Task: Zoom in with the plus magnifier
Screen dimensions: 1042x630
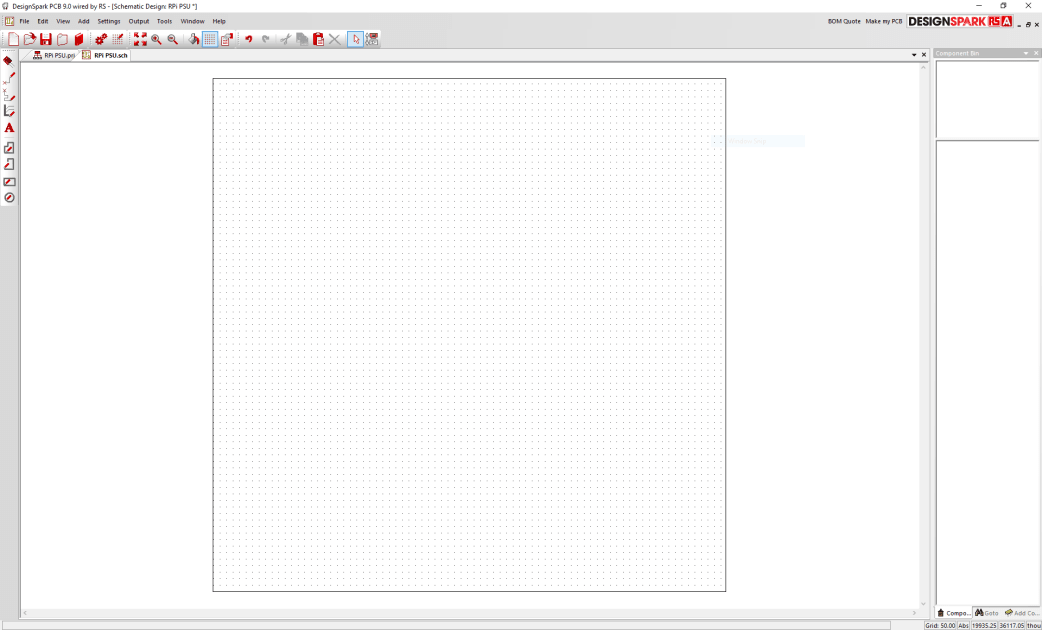Action: [x=156, y=39]
